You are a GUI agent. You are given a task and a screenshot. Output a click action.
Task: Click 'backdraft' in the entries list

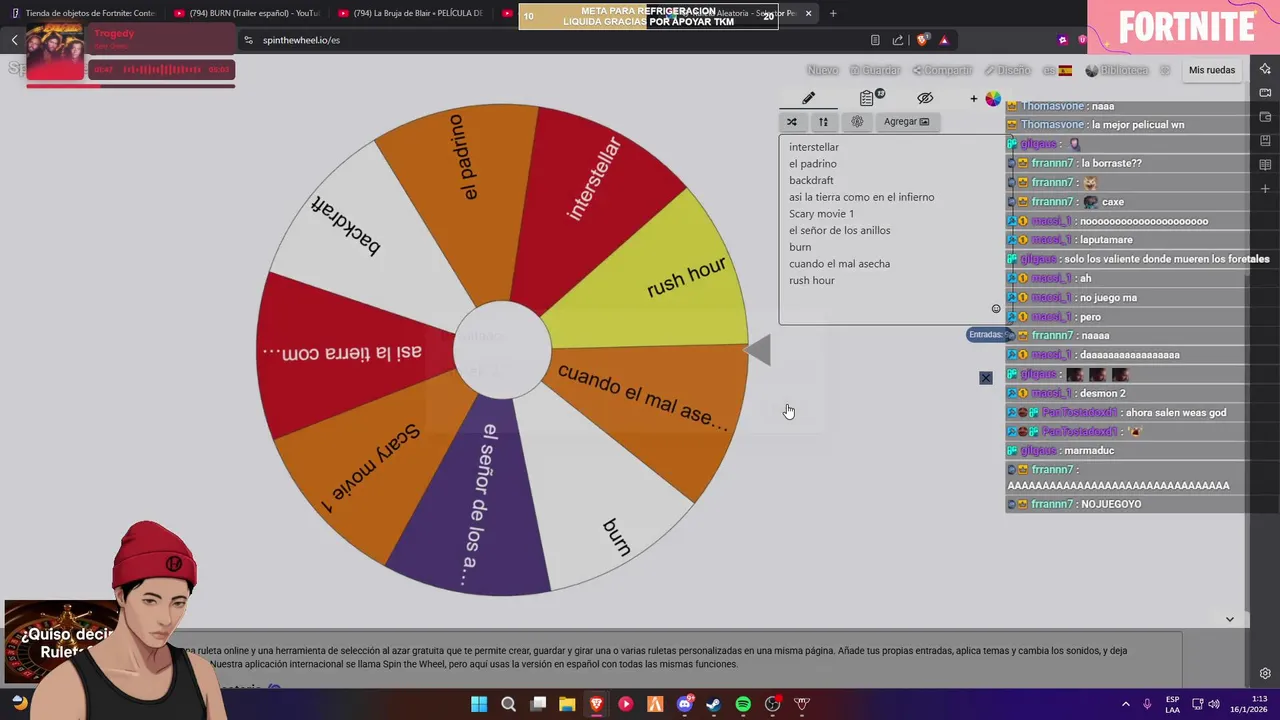click(x=811, y=181)
